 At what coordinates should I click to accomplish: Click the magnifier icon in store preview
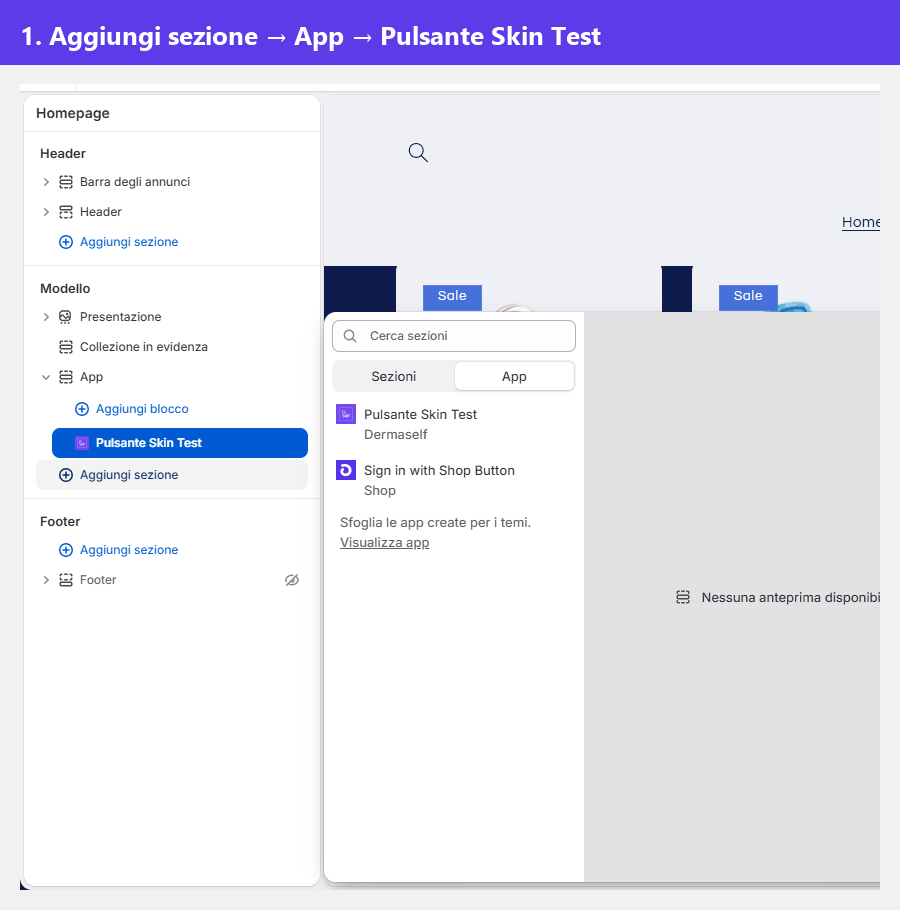(x=418, y=153)
